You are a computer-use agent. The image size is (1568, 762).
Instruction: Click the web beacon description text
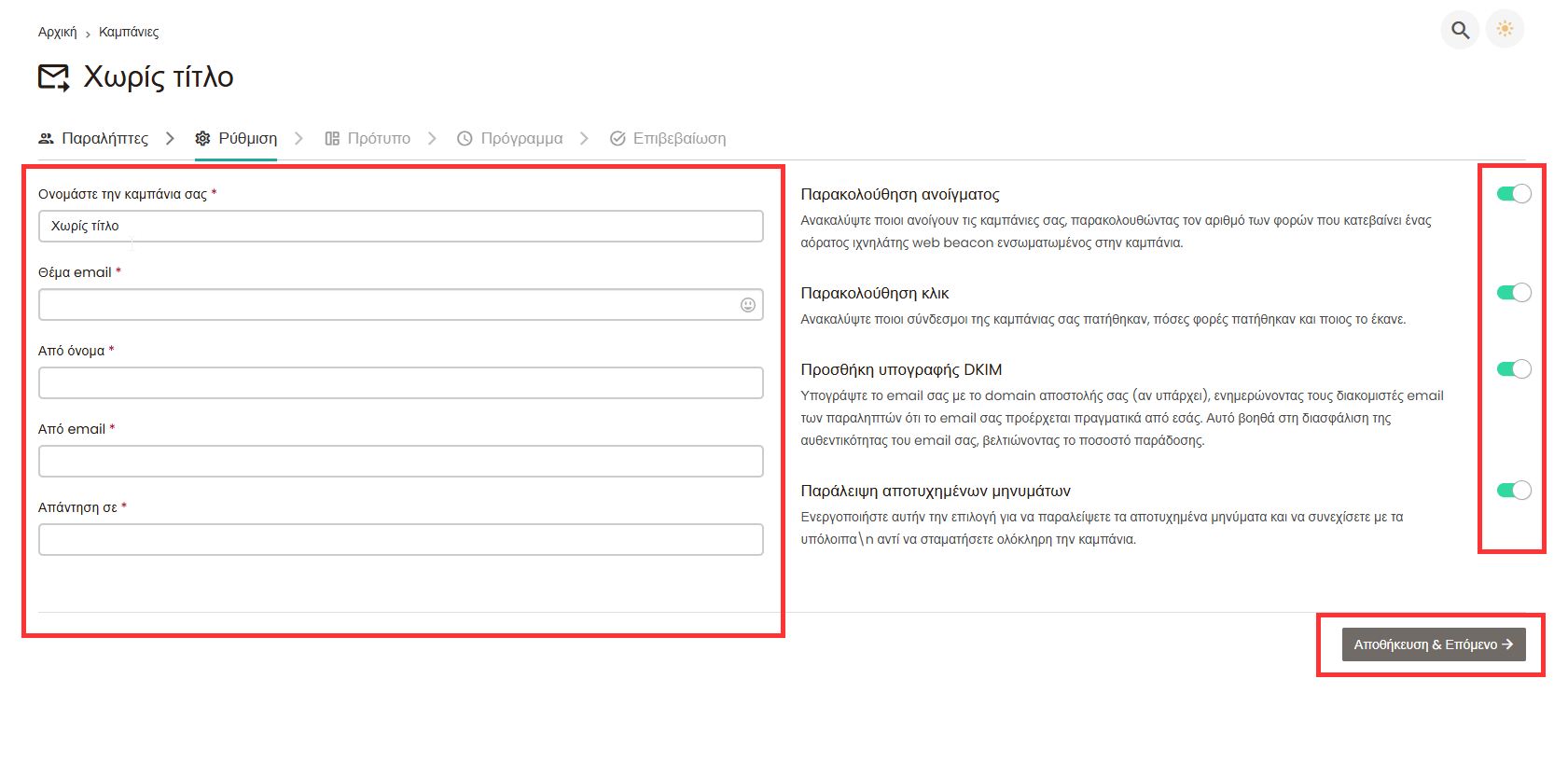tap(1116, 231)
